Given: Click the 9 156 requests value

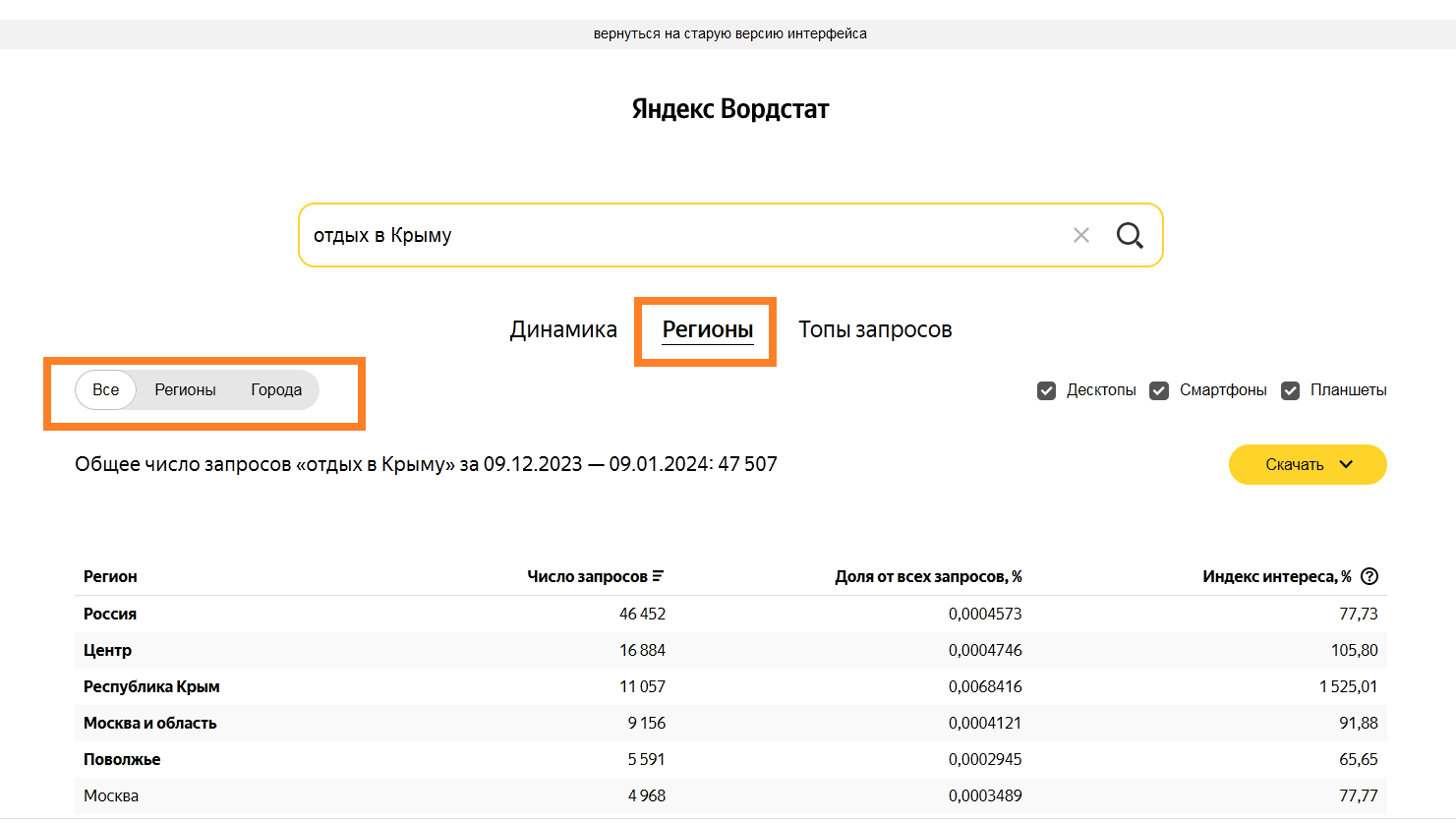Looking at the screenshot, I should pyautogui.click(x=646, y=723).
